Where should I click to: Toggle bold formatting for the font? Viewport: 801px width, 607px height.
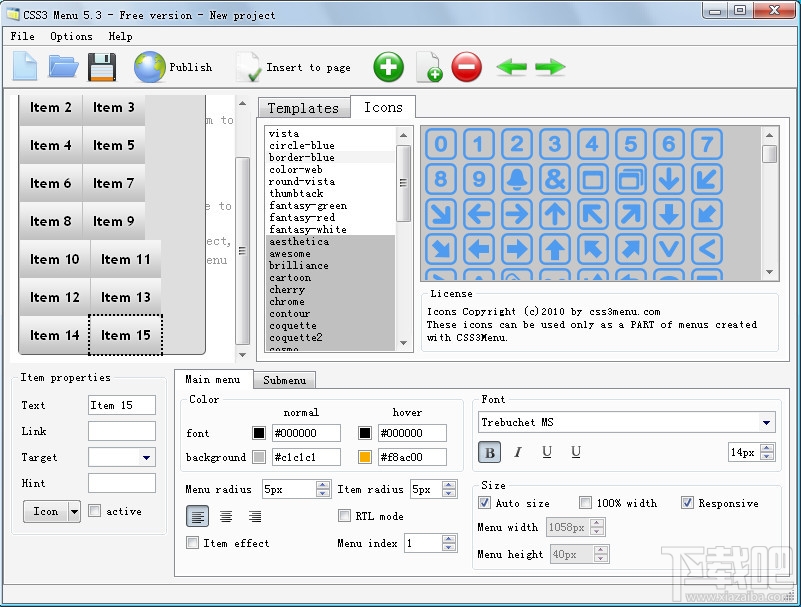[489, 452]
